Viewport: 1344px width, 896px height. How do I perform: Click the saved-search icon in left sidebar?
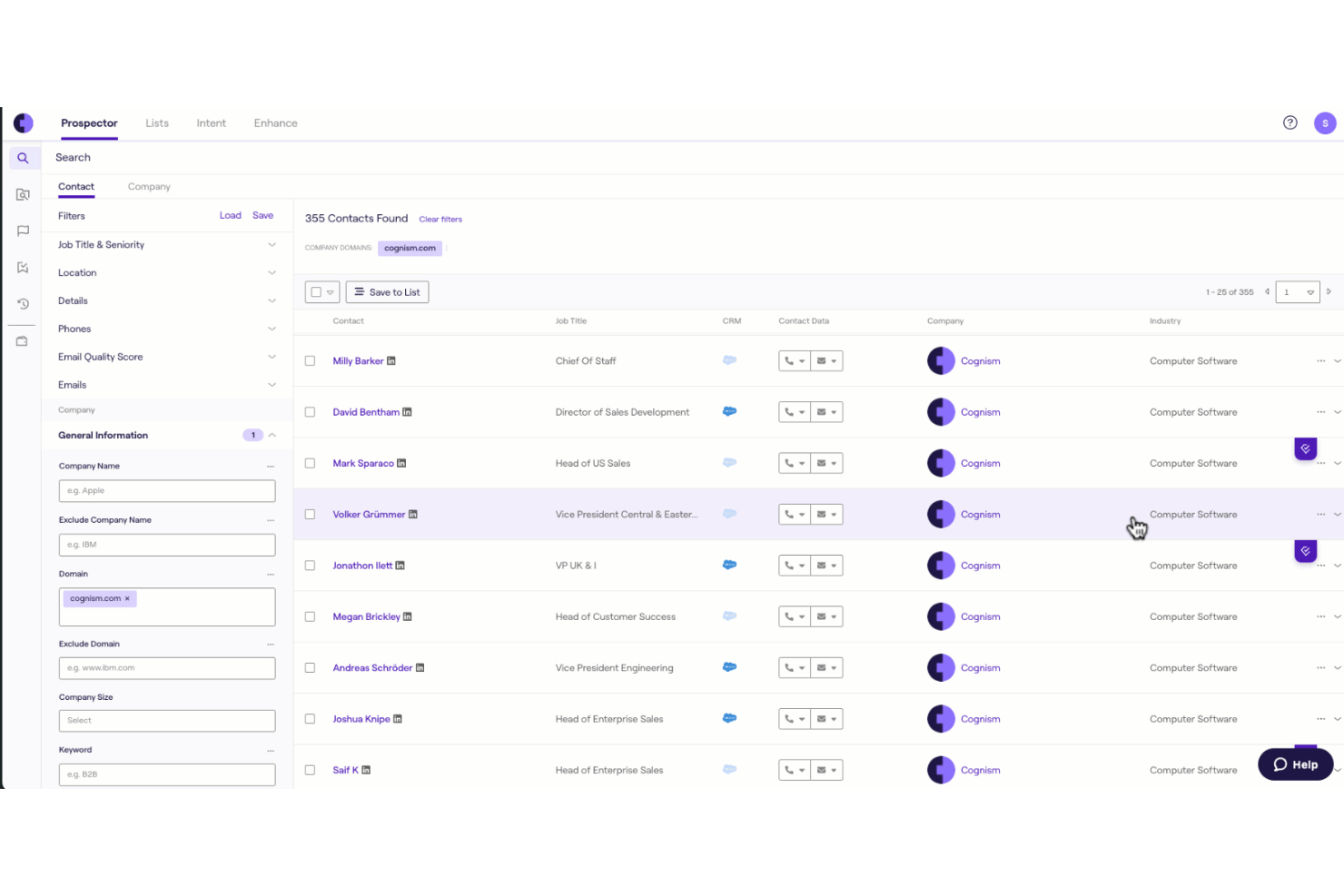[x=23, y=194]
